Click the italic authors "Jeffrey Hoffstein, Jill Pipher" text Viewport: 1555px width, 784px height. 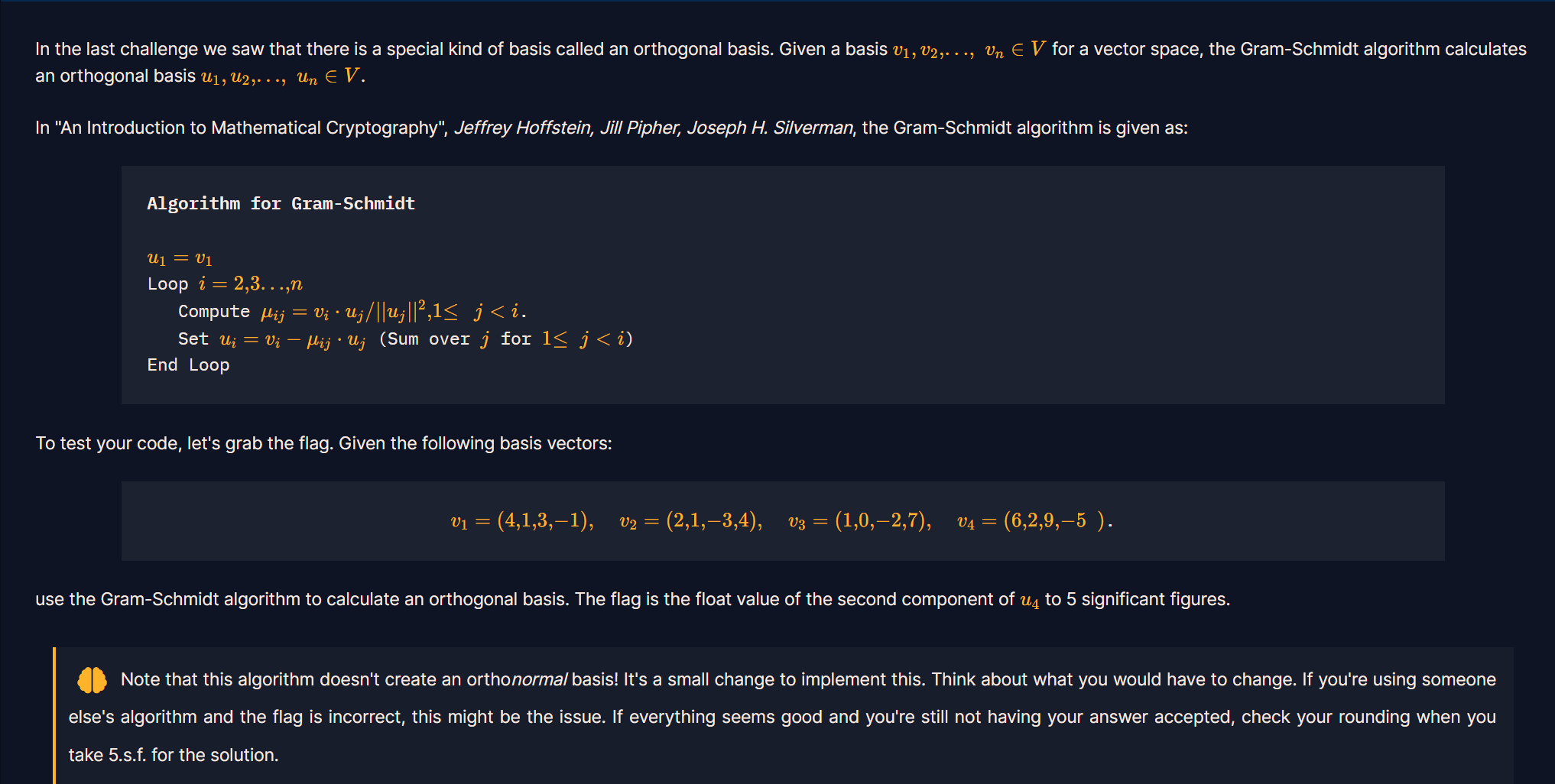566,128
